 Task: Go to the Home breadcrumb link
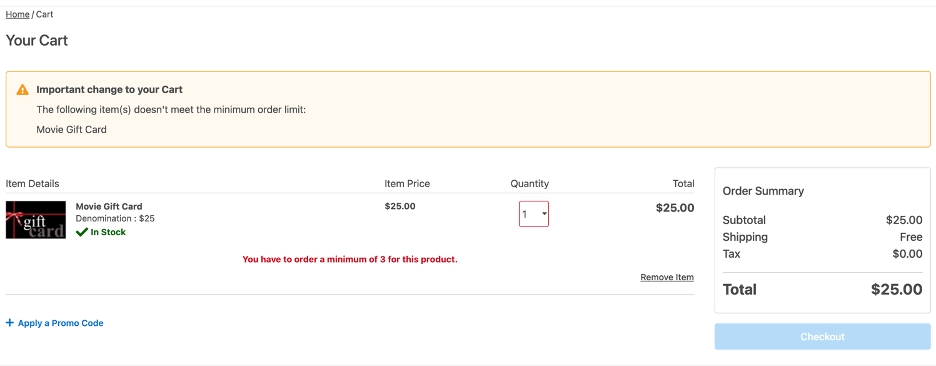[17, 14]
